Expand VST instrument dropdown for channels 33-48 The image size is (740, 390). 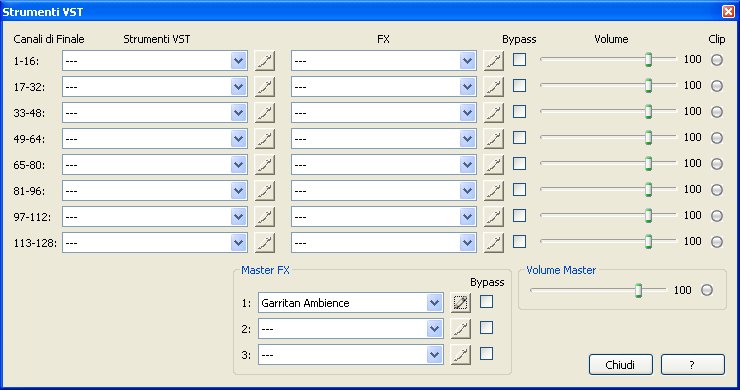[x=239, y=113]
